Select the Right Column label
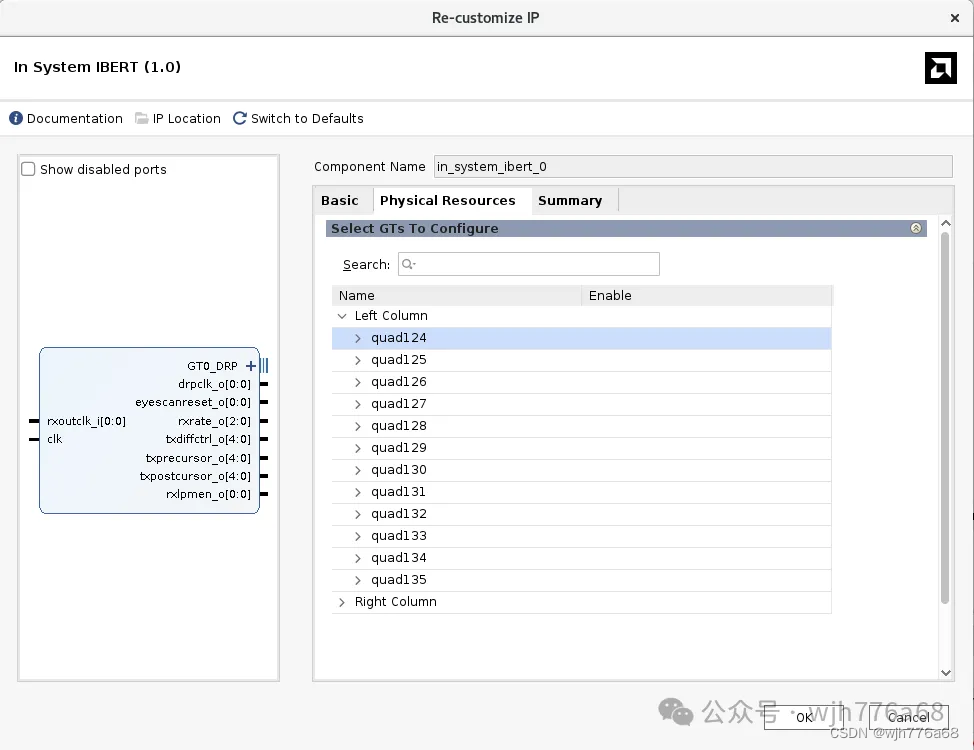The height and width of the screenshot is (750, 974). pyautogui.click(x=396, y=602)
